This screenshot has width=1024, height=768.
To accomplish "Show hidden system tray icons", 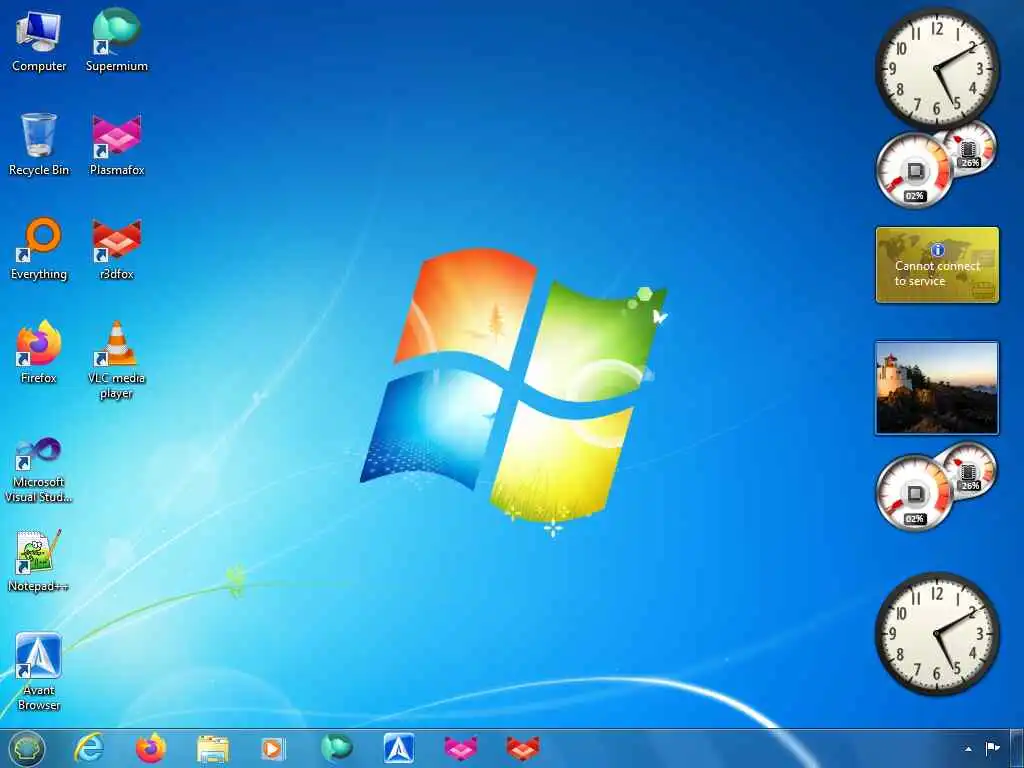I will click(x=968, y=749).
